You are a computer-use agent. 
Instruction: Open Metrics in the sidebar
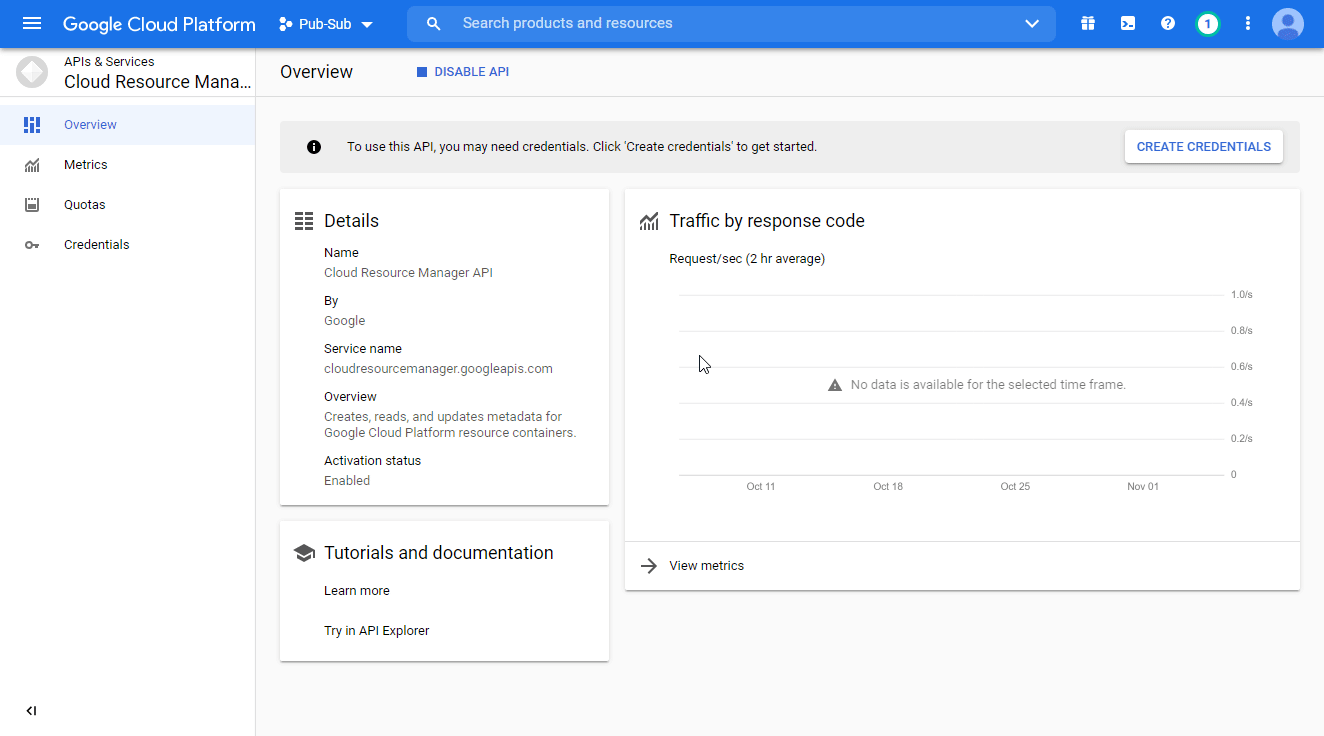point(127,165)
